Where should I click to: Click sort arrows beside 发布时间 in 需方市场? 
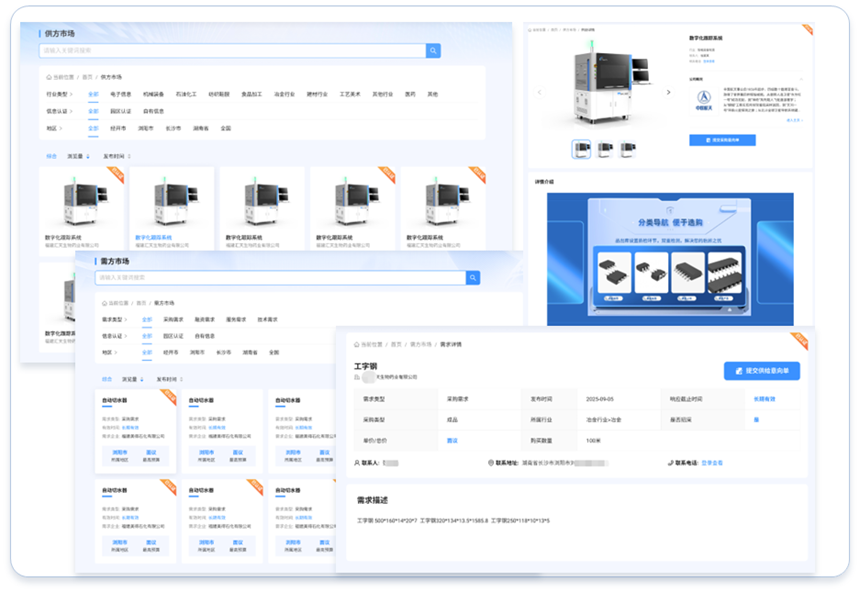[x=182, y=379]
